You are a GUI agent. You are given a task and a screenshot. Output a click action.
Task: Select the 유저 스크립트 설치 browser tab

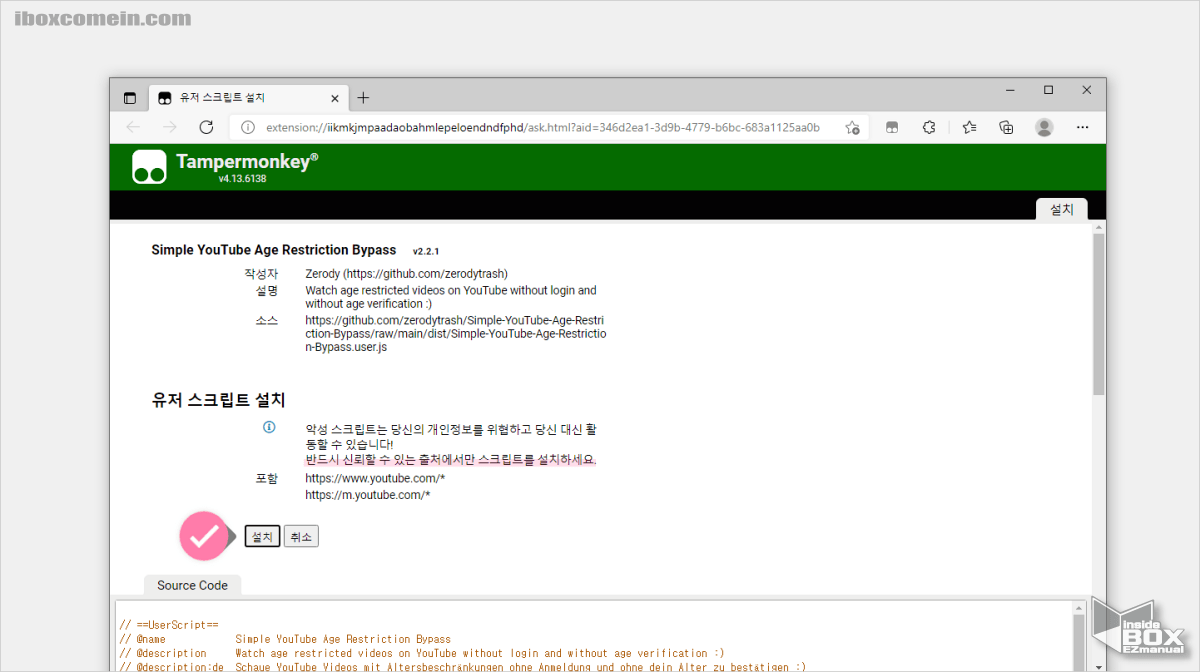pos(240,97)
